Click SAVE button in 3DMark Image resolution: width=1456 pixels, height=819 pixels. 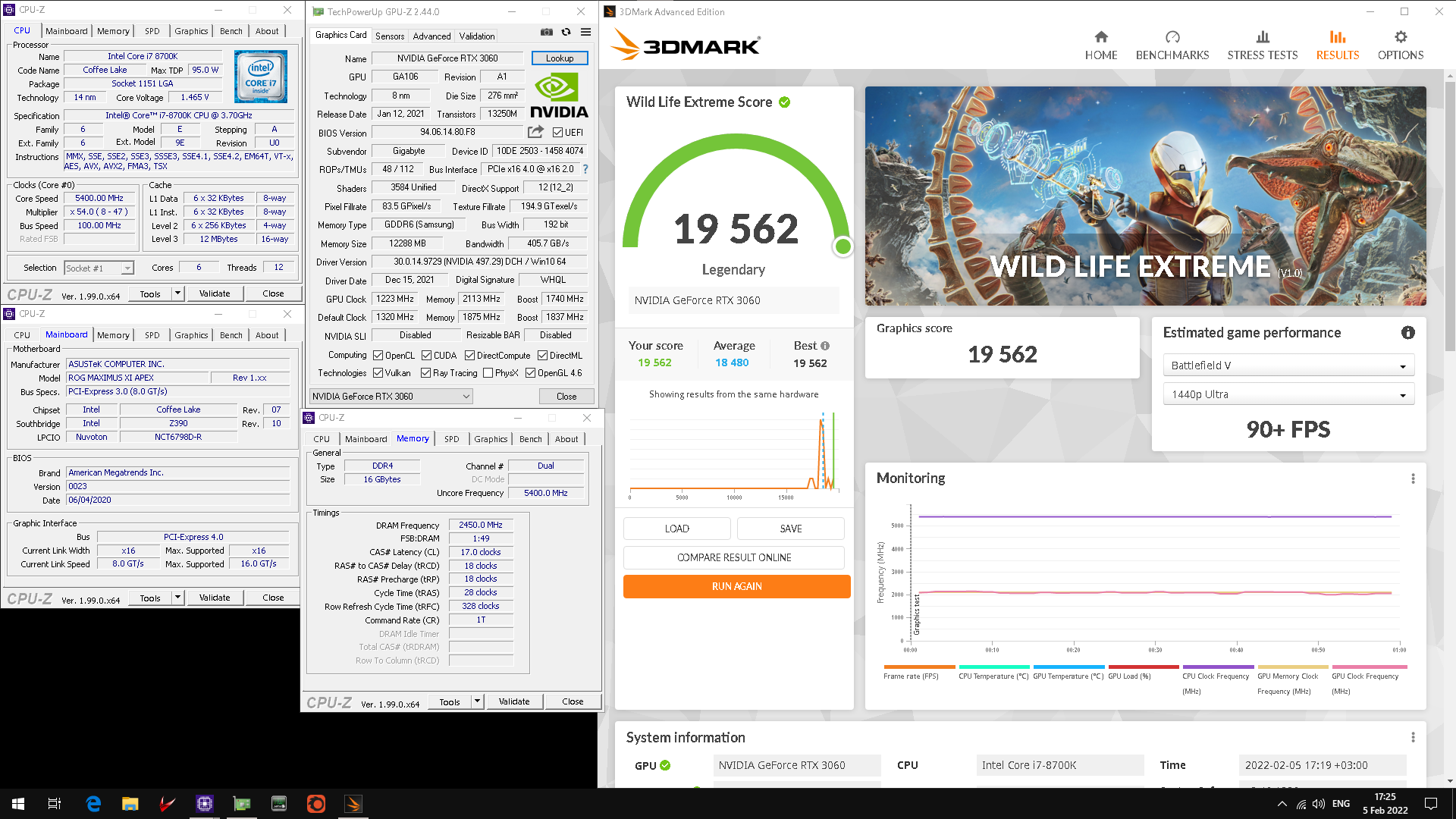click(x=790, y=529)
